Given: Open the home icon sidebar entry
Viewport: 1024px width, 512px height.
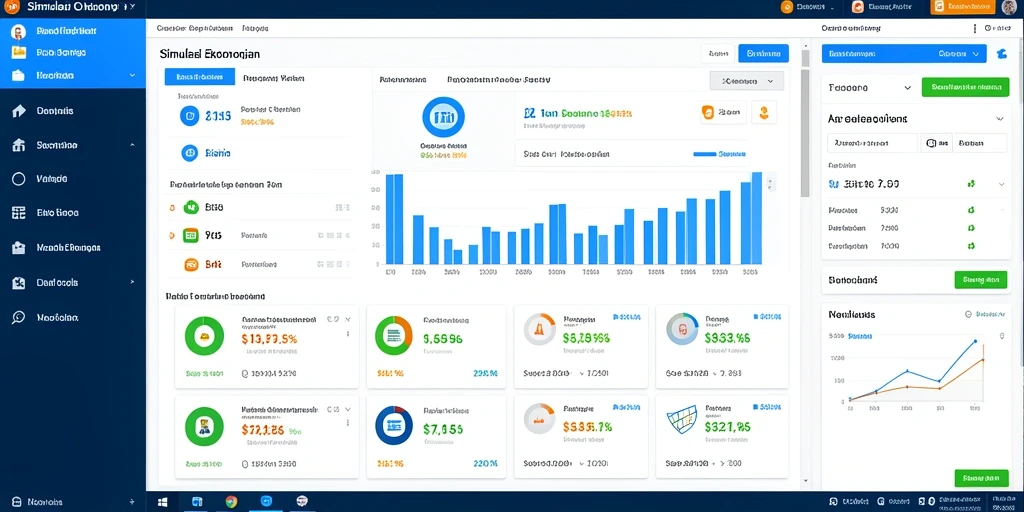Looking at the screenshot, I should click(x=19, y=110).
